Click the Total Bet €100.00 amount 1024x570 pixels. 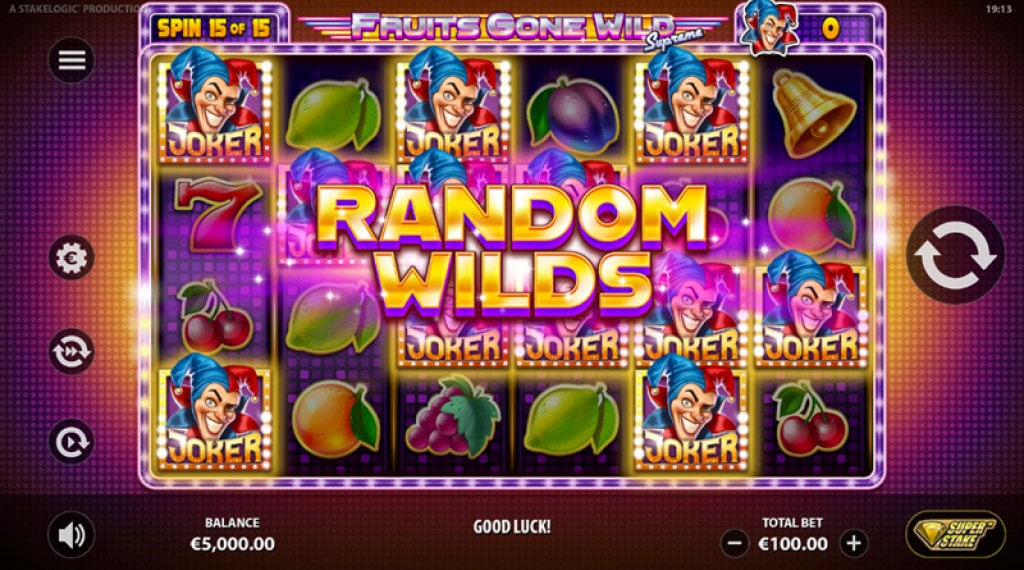click(793, 543)
